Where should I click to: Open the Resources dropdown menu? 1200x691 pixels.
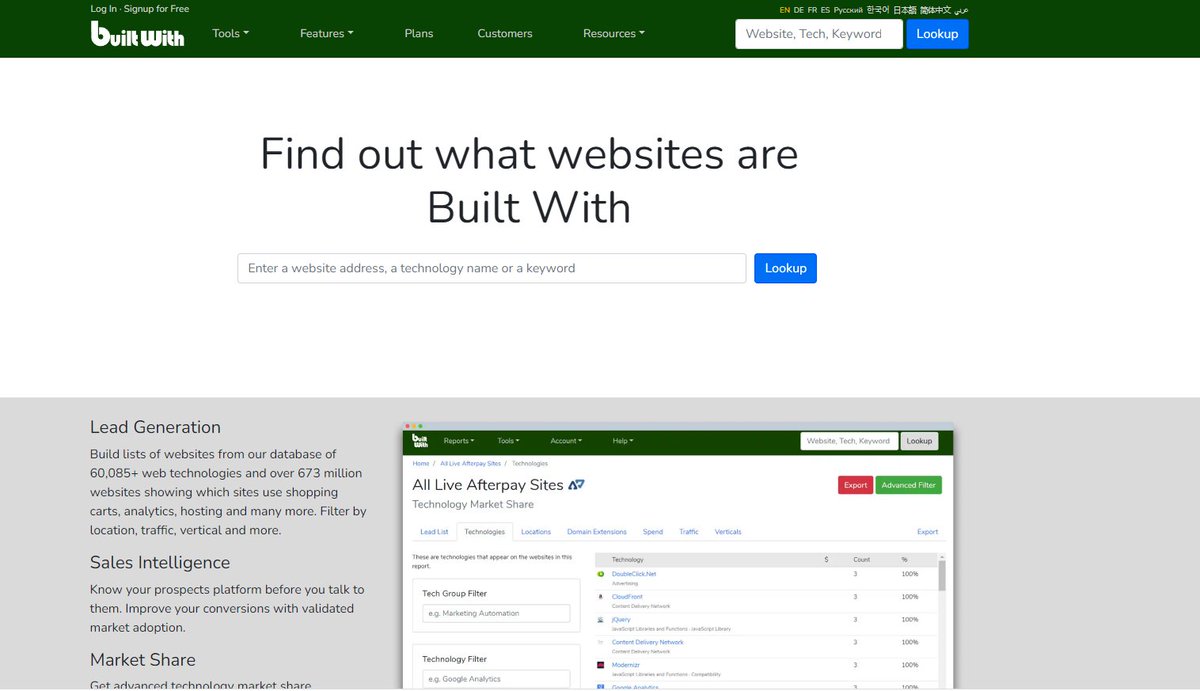pyautogui.click(x=614, y=33)
